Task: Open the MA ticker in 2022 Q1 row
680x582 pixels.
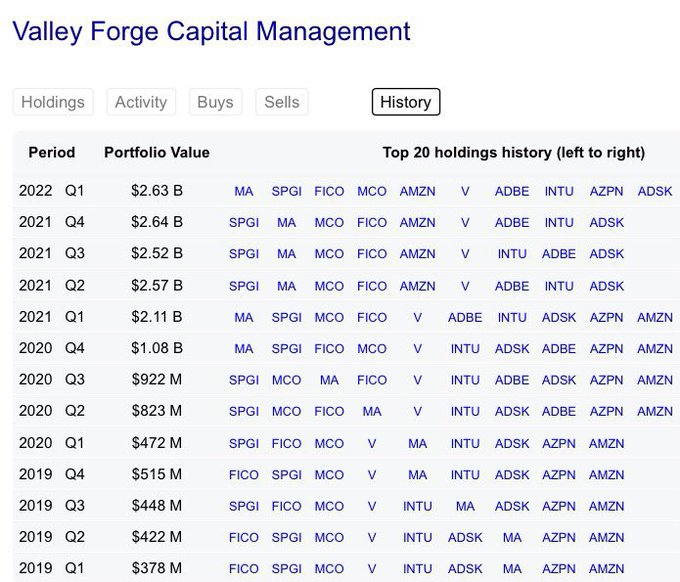Action: point(244,191)
